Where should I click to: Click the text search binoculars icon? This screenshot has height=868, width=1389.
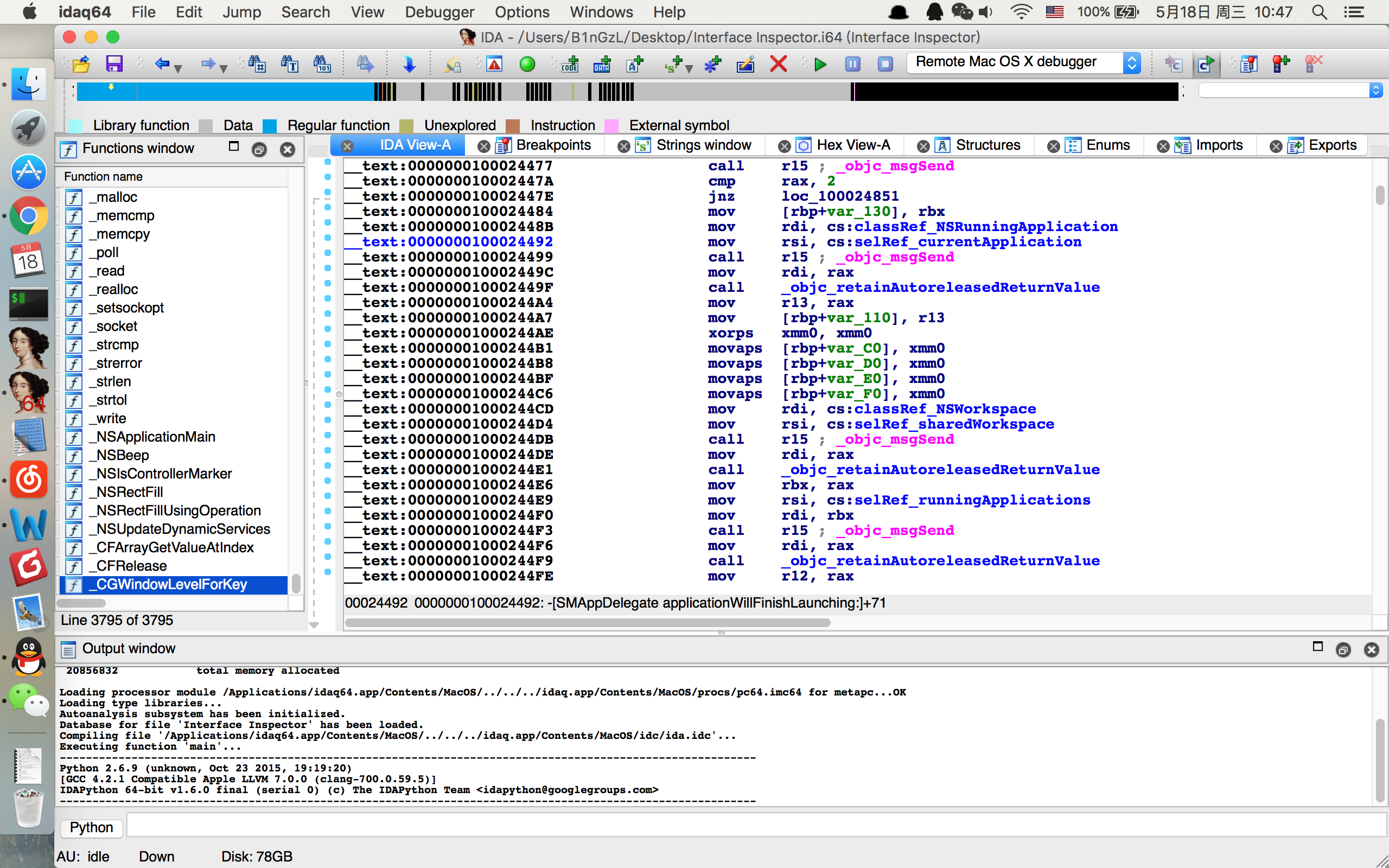pos(289,63)
